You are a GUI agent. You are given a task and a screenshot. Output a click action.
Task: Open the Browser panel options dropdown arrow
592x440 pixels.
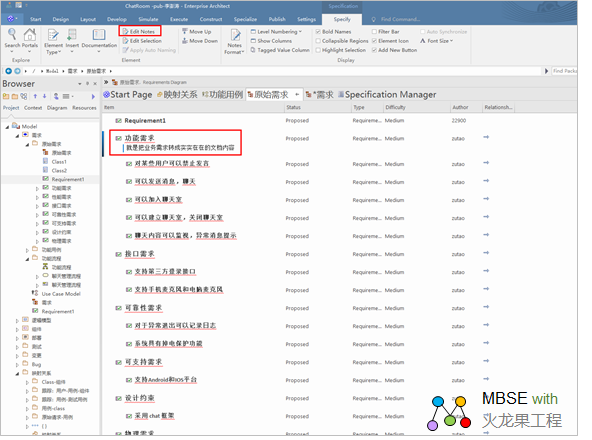pos(80,84)
